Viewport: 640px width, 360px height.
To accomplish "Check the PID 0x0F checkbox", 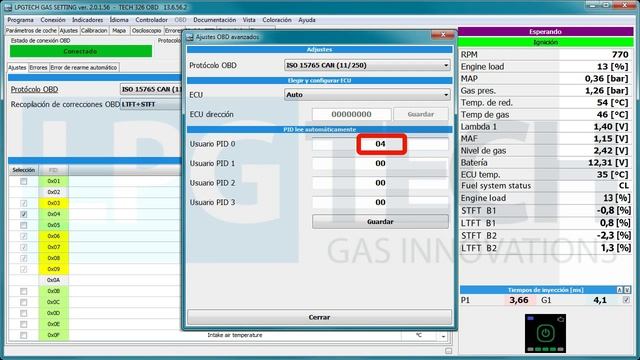I will tap(24, 336).
